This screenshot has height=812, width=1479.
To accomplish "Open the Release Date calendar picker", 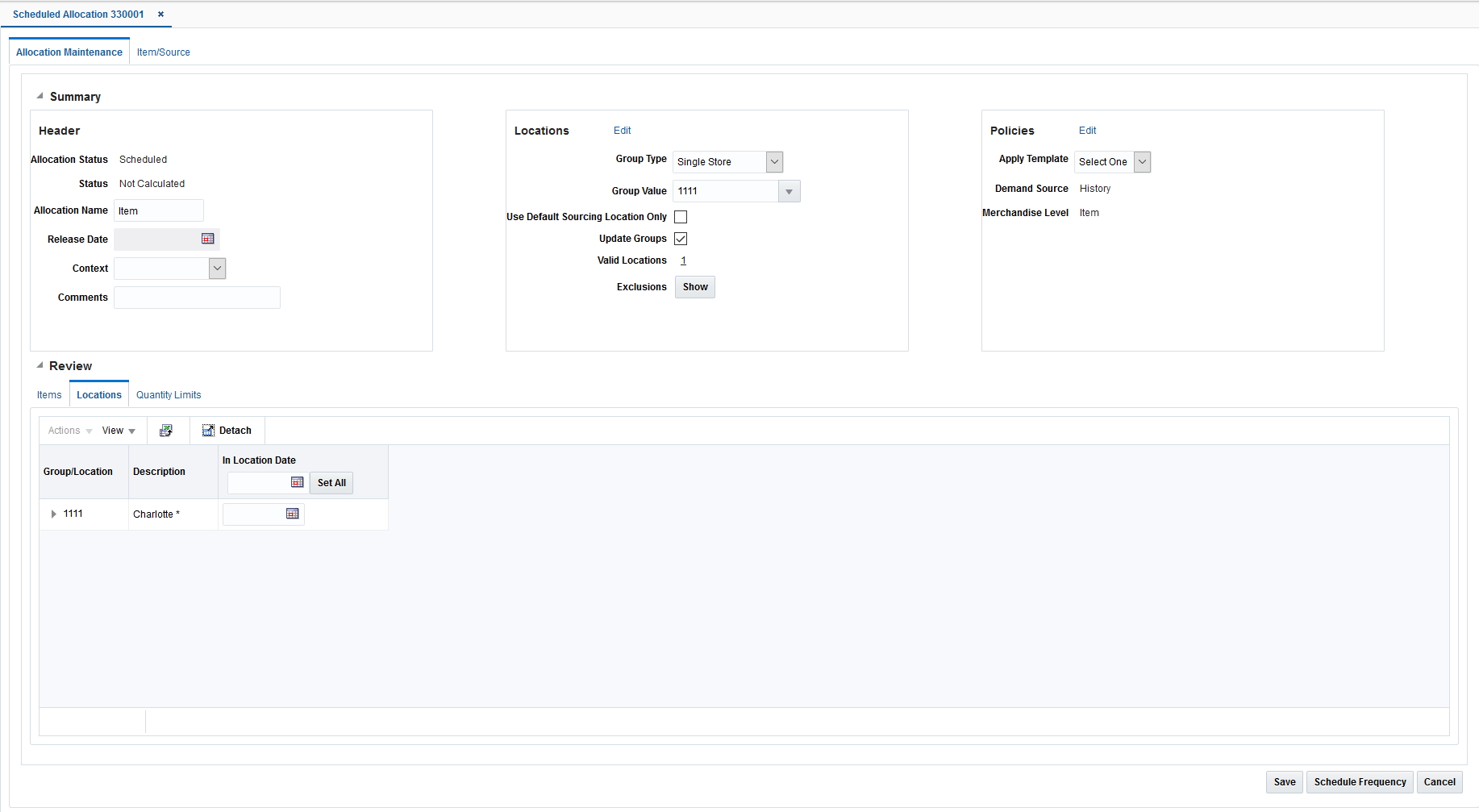I will (x=208, y=239).
